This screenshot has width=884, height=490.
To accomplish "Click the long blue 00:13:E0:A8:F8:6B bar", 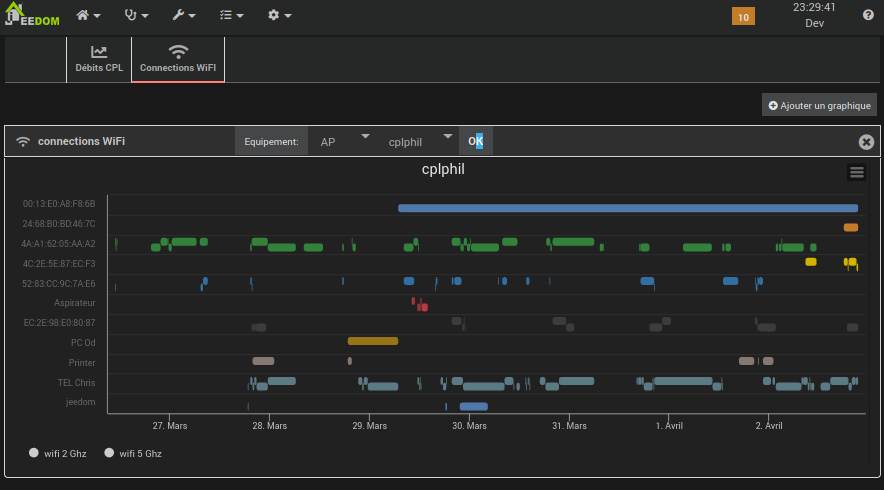I will pyautogui.click(x=627, y=208).
